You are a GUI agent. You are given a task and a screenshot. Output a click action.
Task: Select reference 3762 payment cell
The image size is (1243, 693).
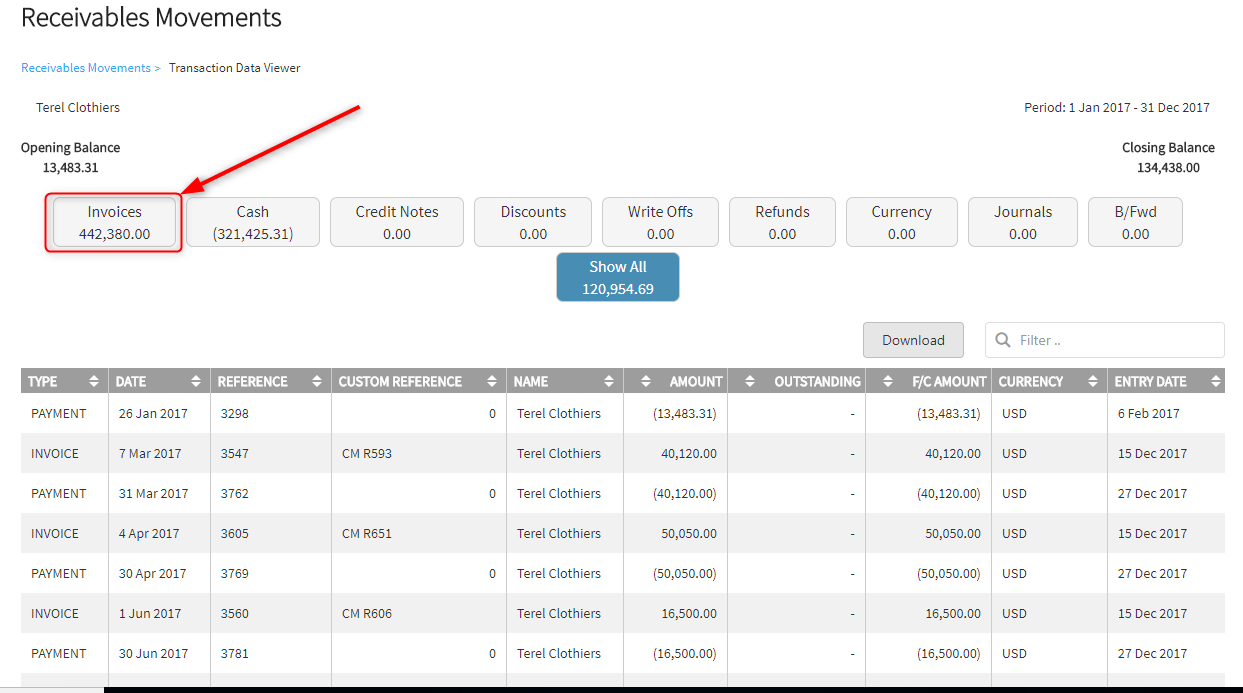click(x=235, y=493)
